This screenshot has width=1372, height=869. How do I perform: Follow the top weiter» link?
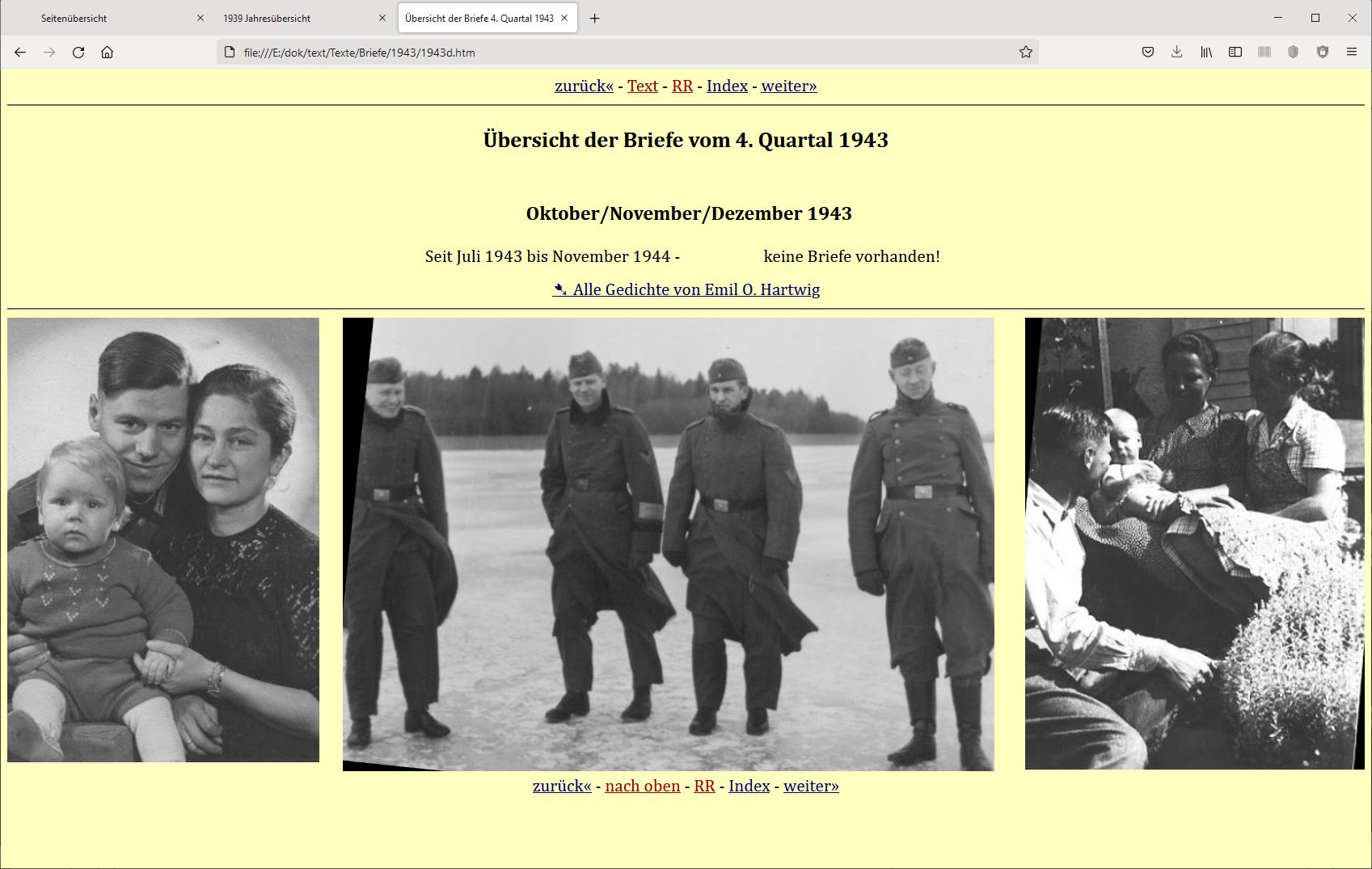[788, 86]
